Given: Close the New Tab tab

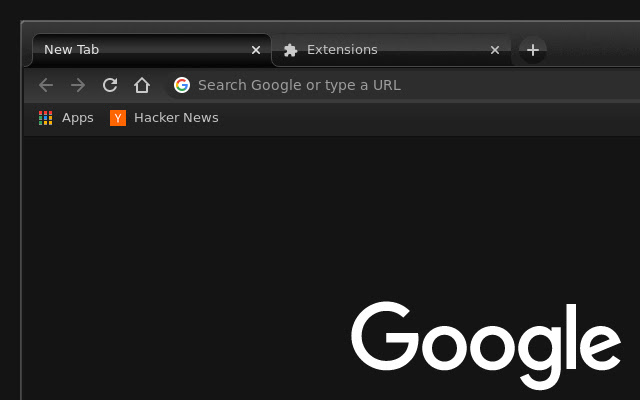Looking at the screenshot, I should pyautogui.click(x=256, y=50).
